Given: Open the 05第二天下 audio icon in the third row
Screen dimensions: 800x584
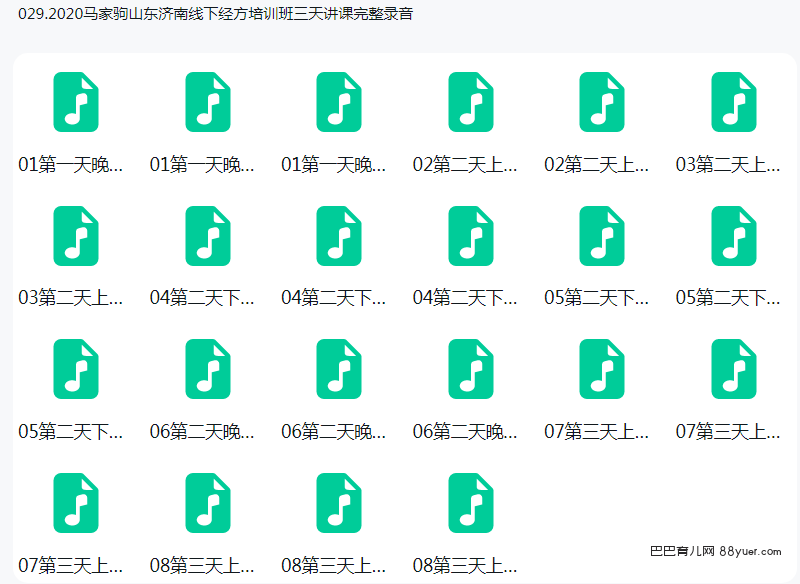Looking at the screenshot, I should pos(76,369).
